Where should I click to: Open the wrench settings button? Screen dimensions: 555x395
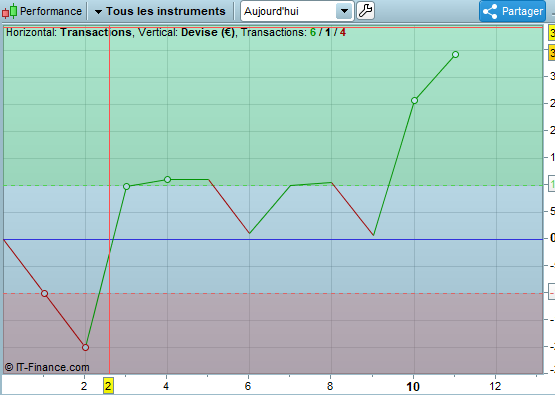(x=365, y=11)
